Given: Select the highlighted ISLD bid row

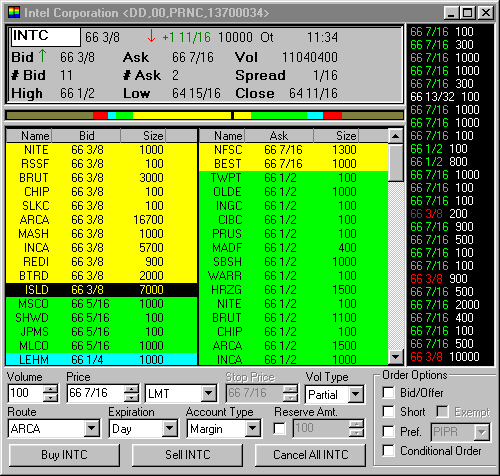Looking at the screenshot, I should coord(102,290).
